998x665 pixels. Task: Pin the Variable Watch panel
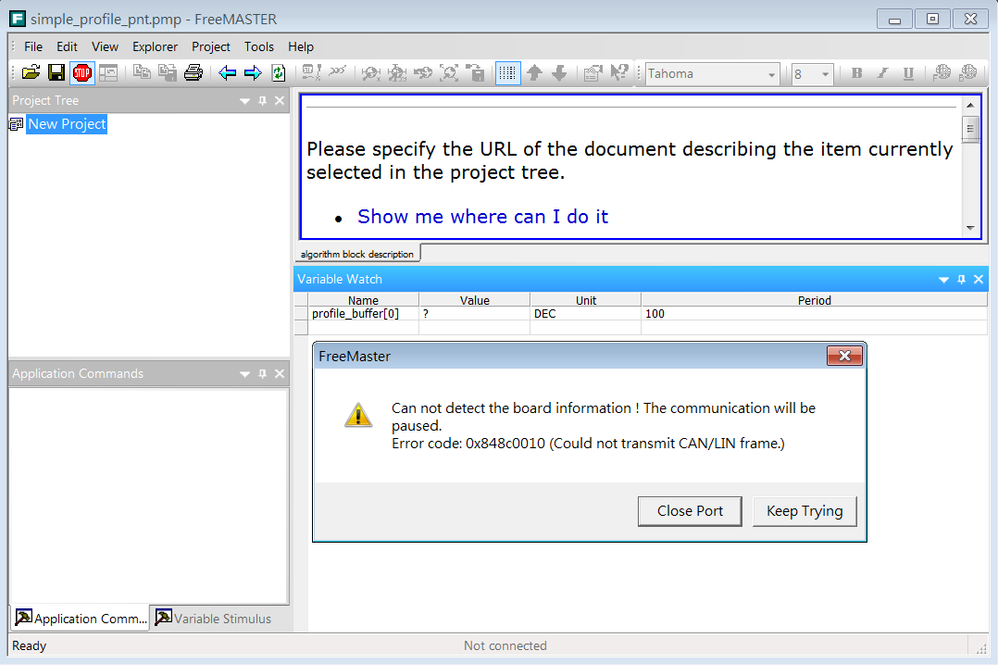(x=961, y=279)
